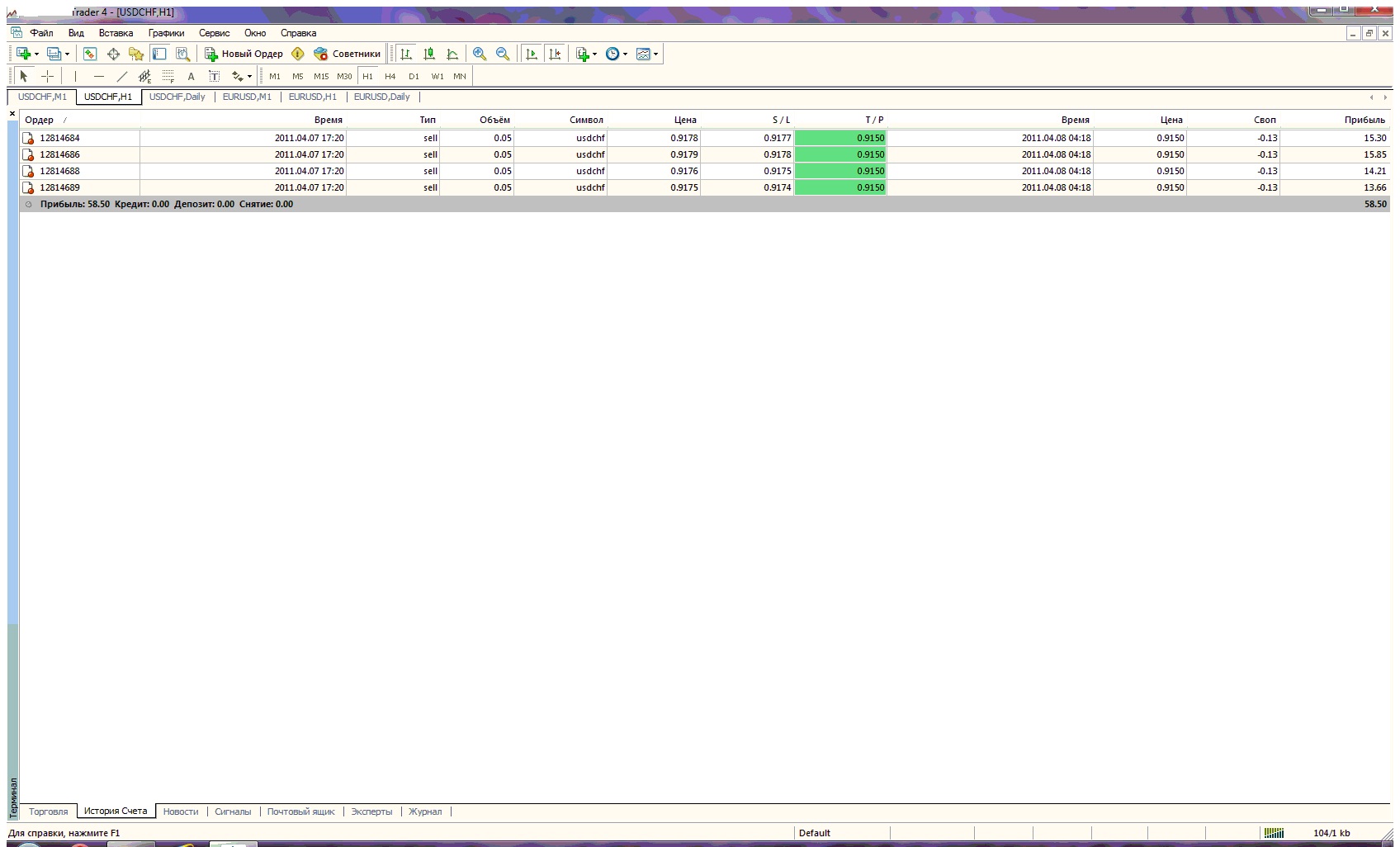
Task: Open the templates icon
Action: [x=643, y=54]
